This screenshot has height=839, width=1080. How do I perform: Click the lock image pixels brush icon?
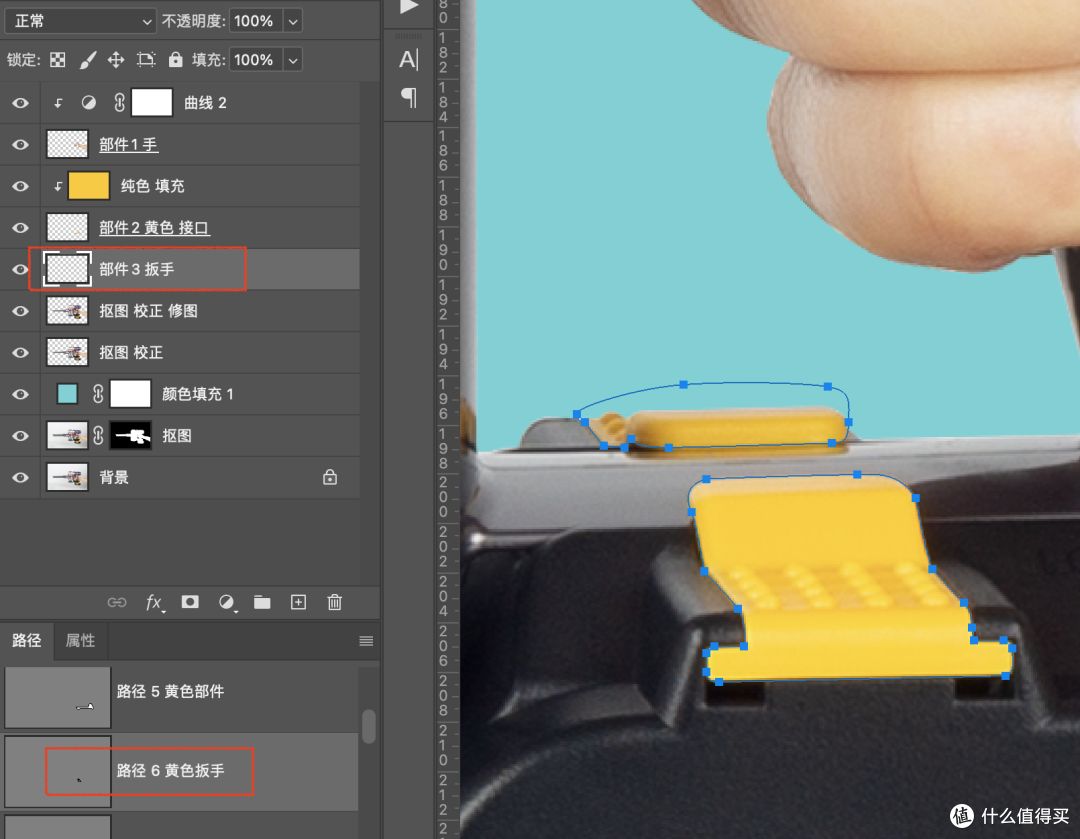[87, 60]
